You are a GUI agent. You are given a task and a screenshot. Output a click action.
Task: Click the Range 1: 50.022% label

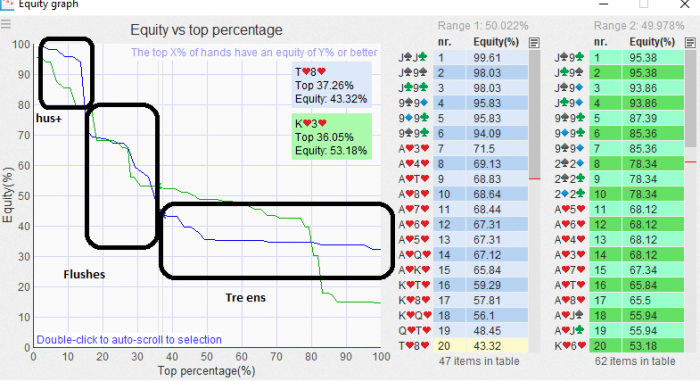[x=483, y=26]
